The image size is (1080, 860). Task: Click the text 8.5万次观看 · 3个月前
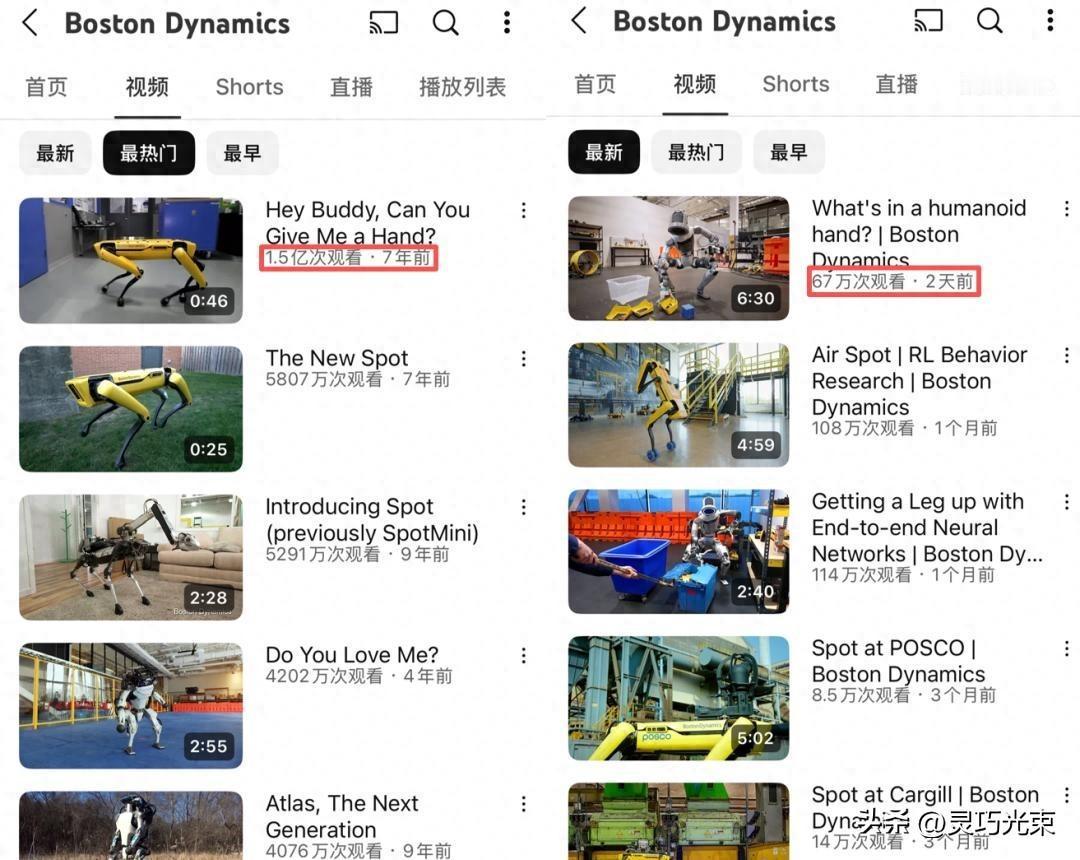pos(904,695)
